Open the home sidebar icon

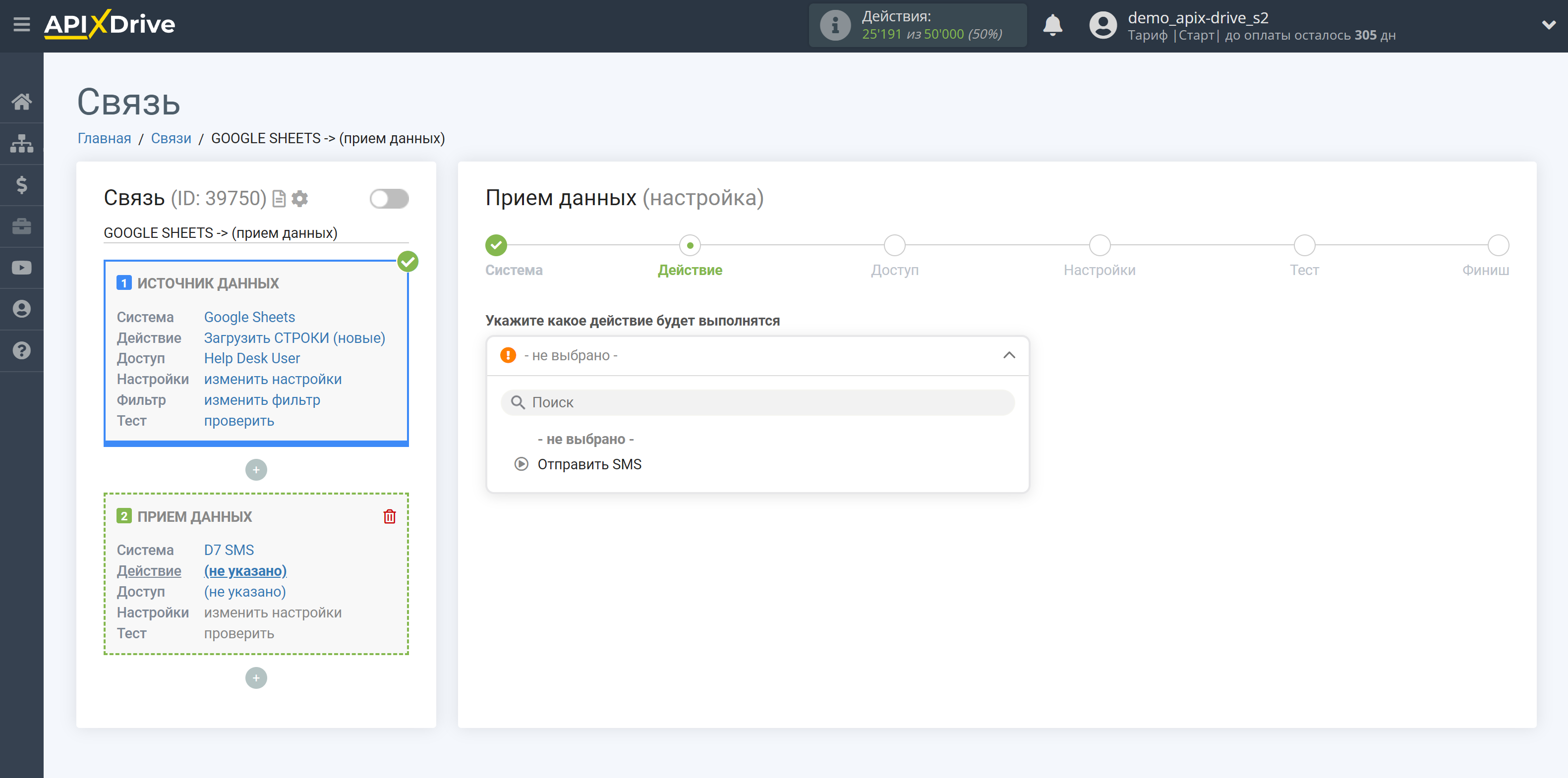coord(22,102)
